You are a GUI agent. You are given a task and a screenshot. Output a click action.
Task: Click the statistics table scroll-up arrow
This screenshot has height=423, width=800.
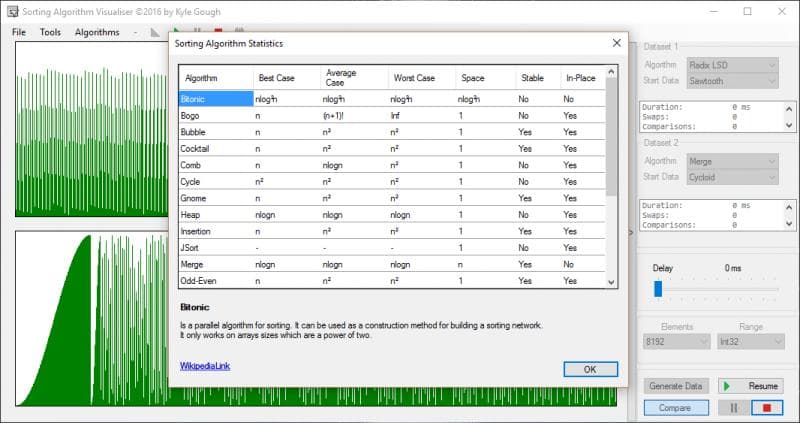pos(612,72)
